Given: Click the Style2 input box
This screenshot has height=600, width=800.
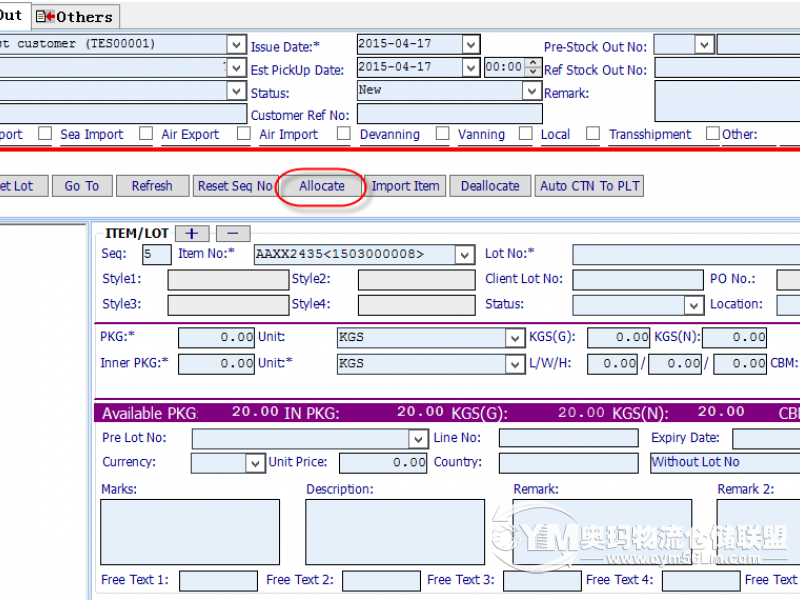Looking at the screenshot, I should [416, 280].
